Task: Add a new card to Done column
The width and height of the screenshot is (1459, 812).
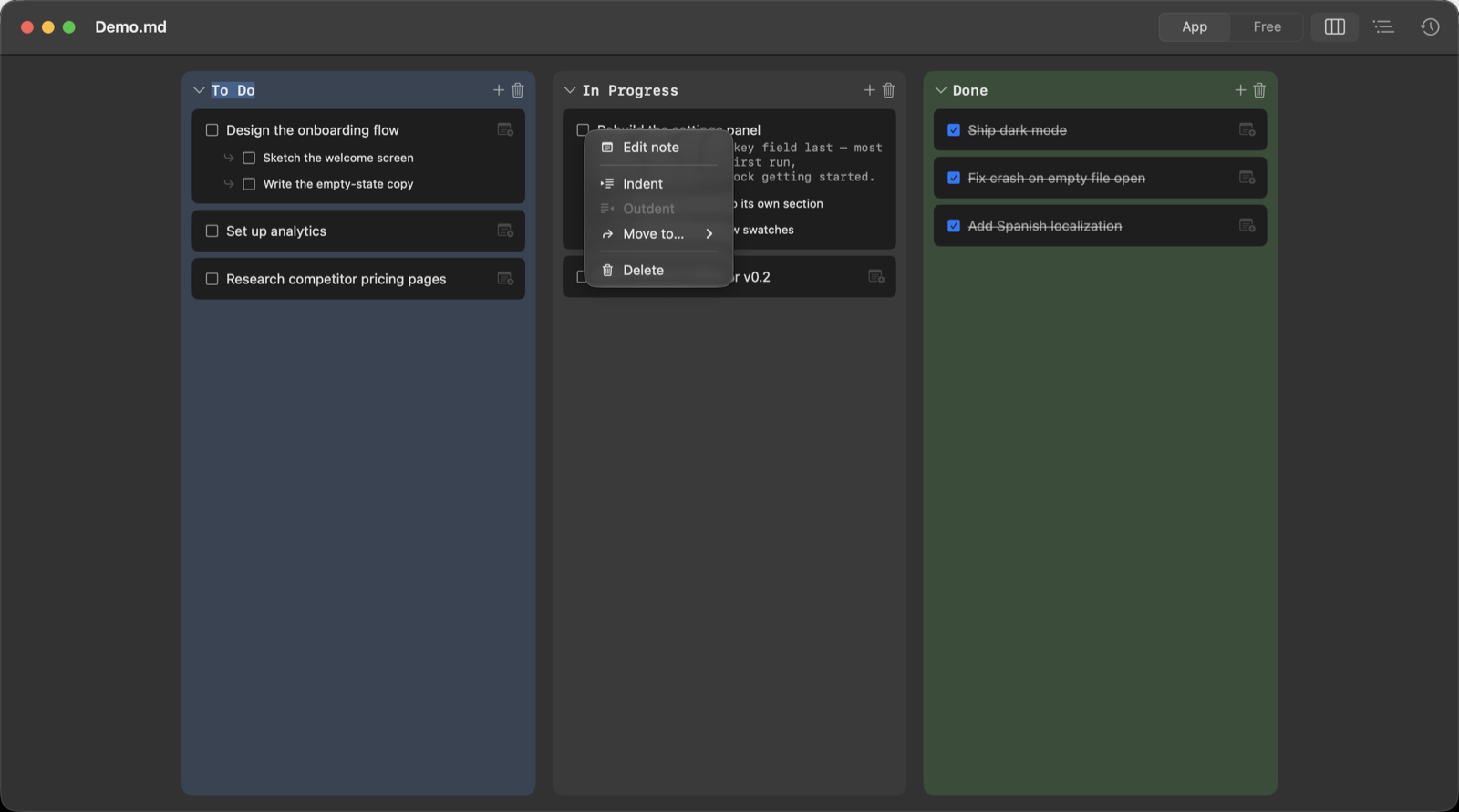Action: [x=1240, y=90]
